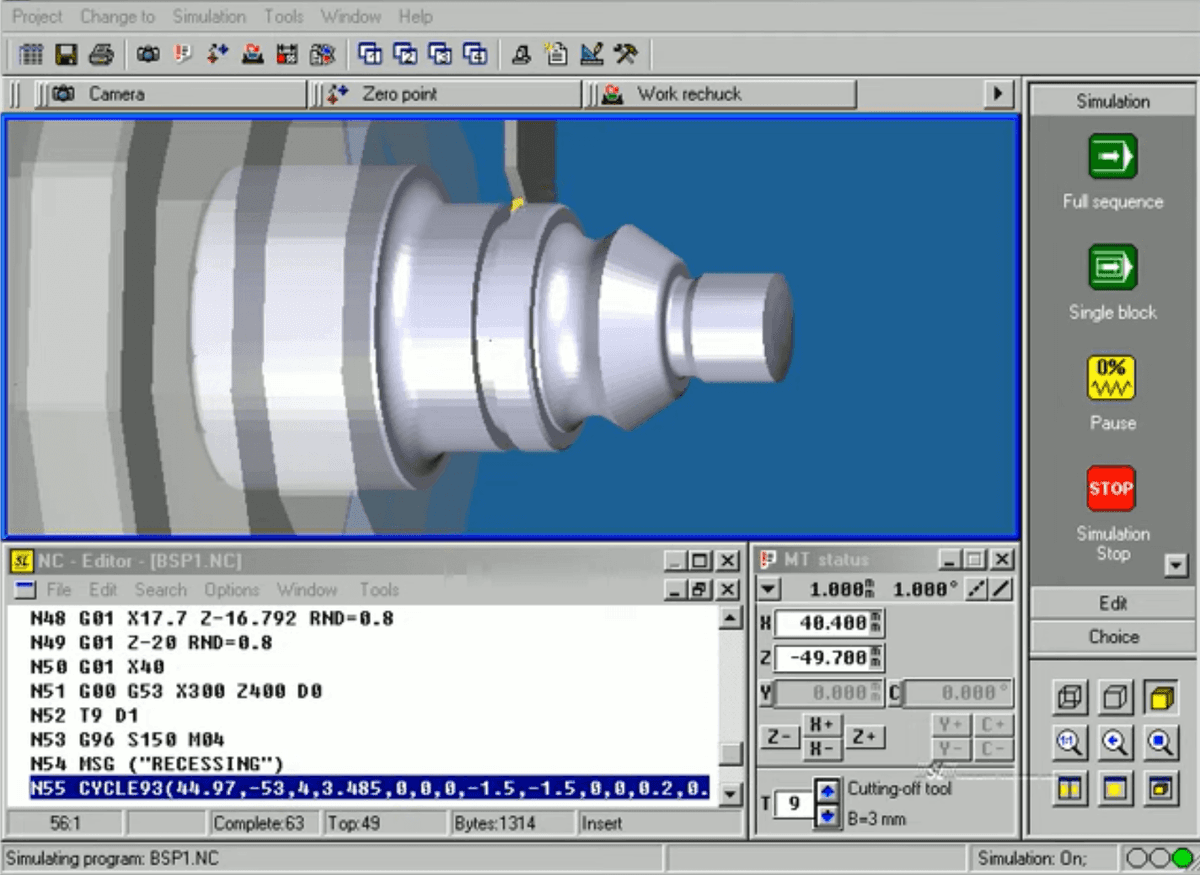Open view 1 from the toolbar
This screenshot has width=1200, height=875.
pos(370,54)
